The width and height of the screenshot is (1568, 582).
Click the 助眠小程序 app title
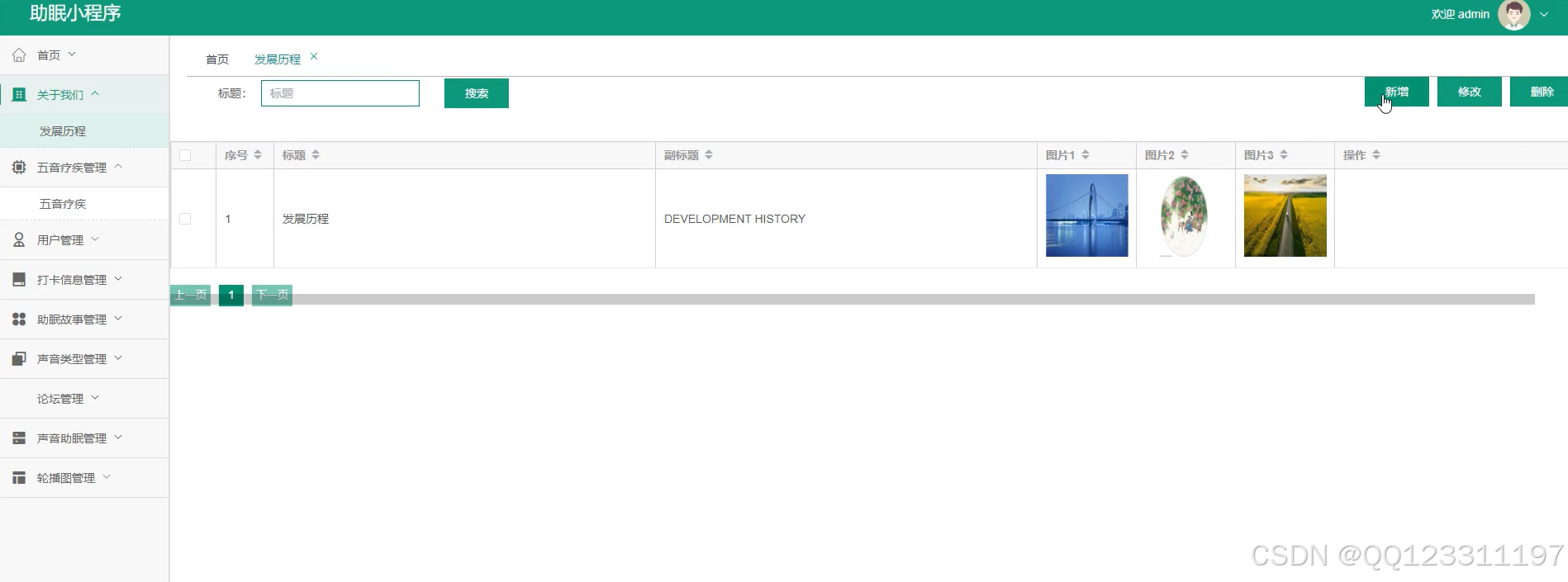click(75, 13)
